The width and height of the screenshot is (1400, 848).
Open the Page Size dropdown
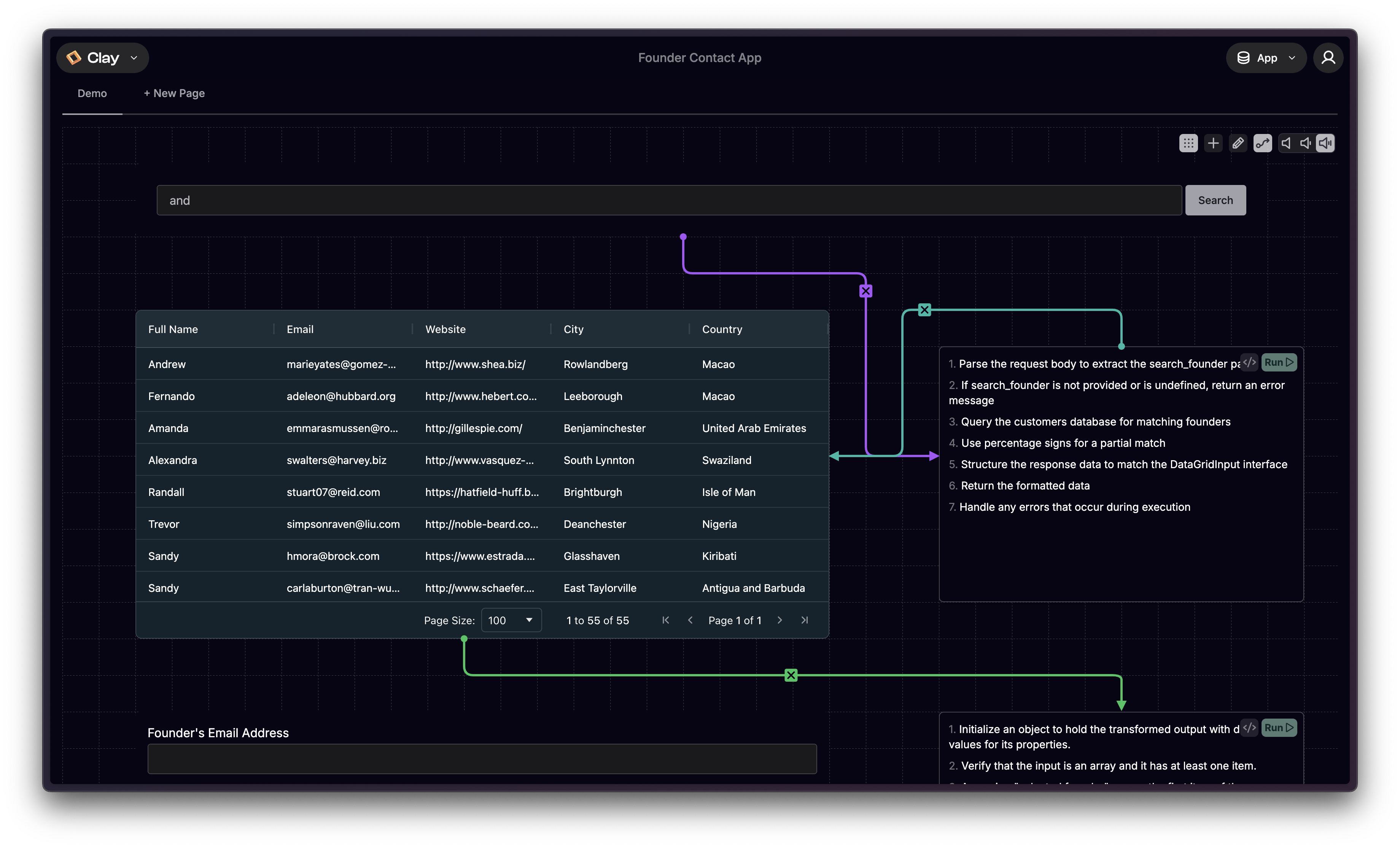(x=510, y=620)
